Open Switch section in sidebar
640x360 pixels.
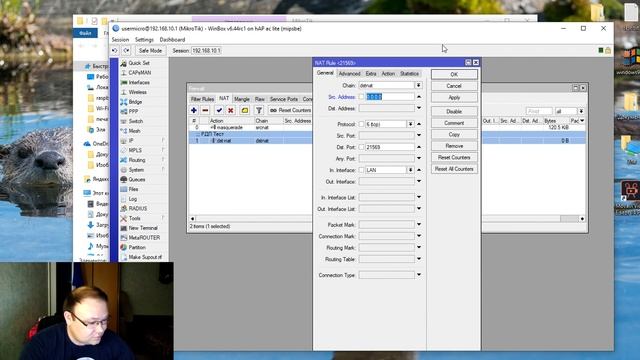[x=136, y=121]
